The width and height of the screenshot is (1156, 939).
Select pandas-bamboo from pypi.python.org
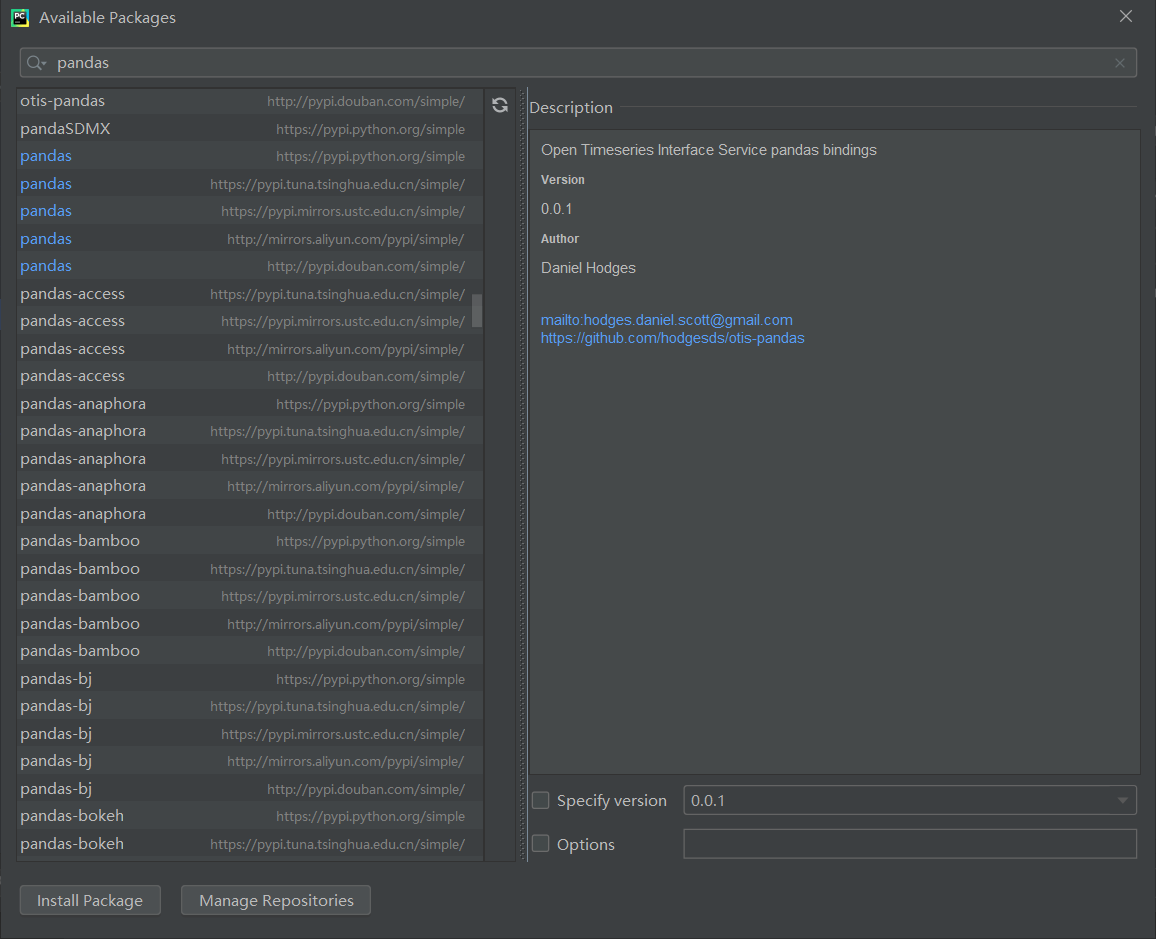pos(251,541)
